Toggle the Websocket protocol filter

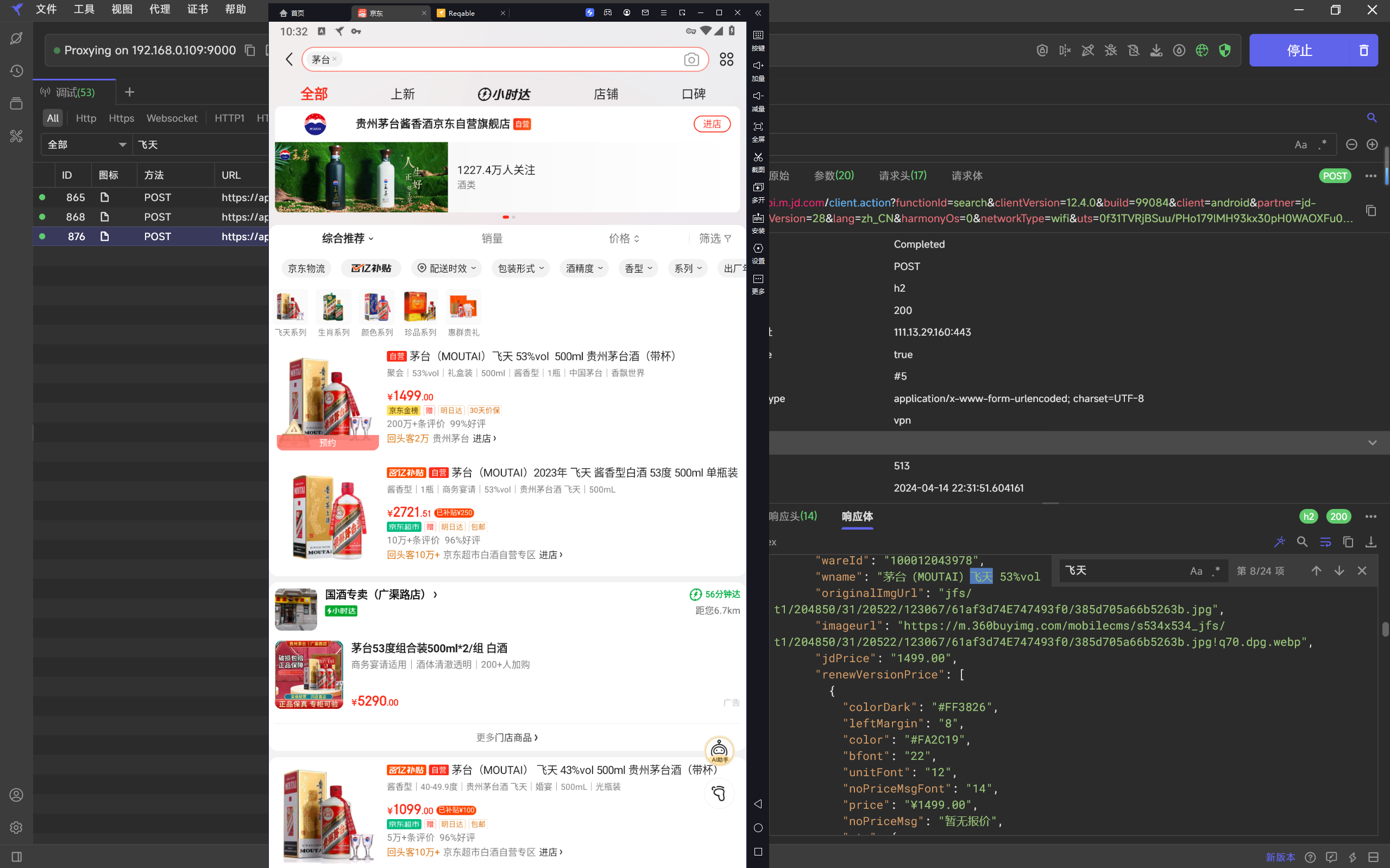pos(172,118)
